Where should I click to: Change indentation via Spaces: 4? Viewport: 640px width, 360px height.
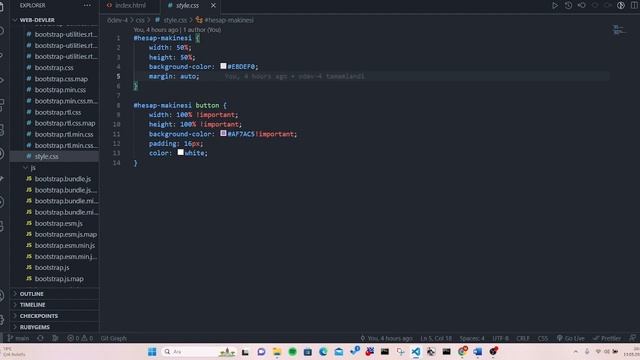[472, 338]
